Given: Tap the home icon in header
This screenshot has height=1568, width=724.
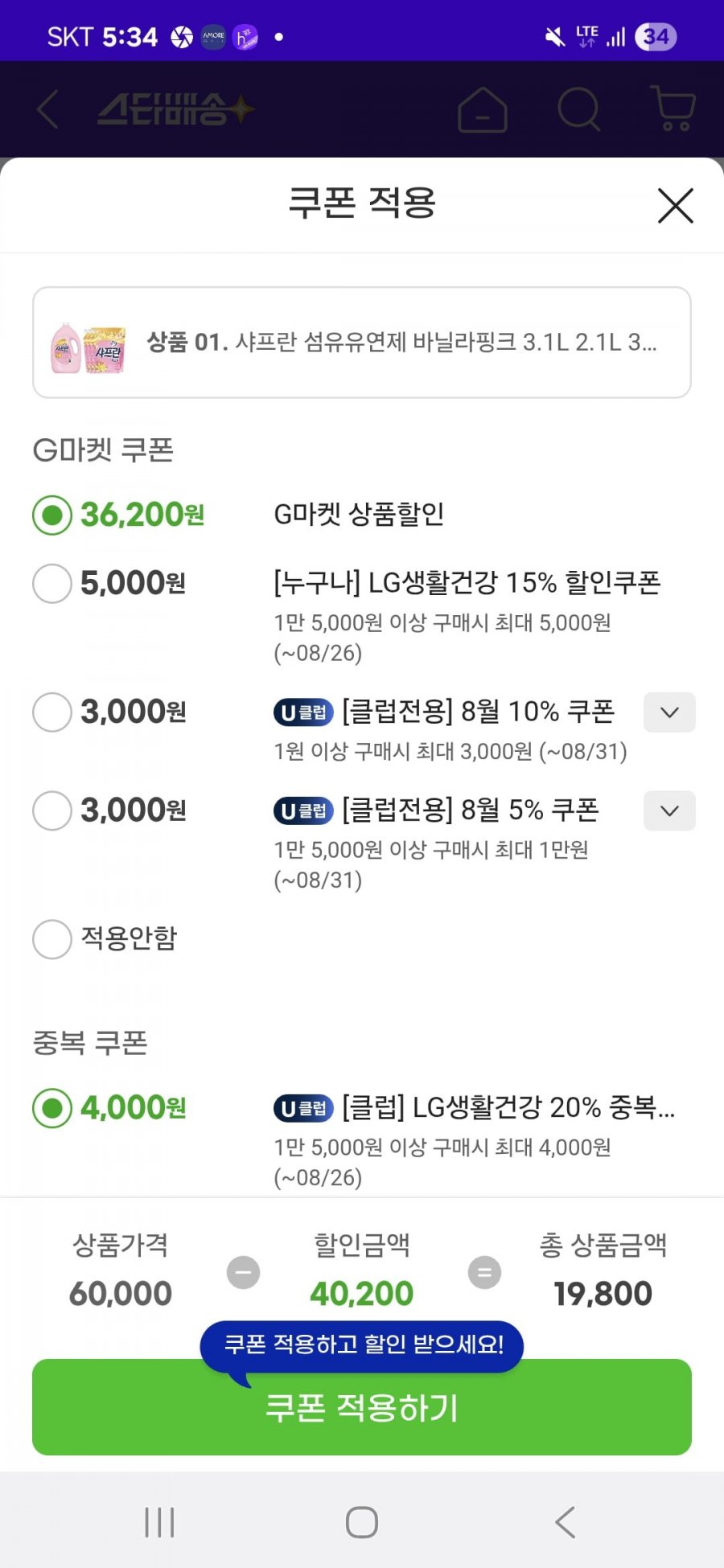Looking at the screenshot, I should coord(482,109).
